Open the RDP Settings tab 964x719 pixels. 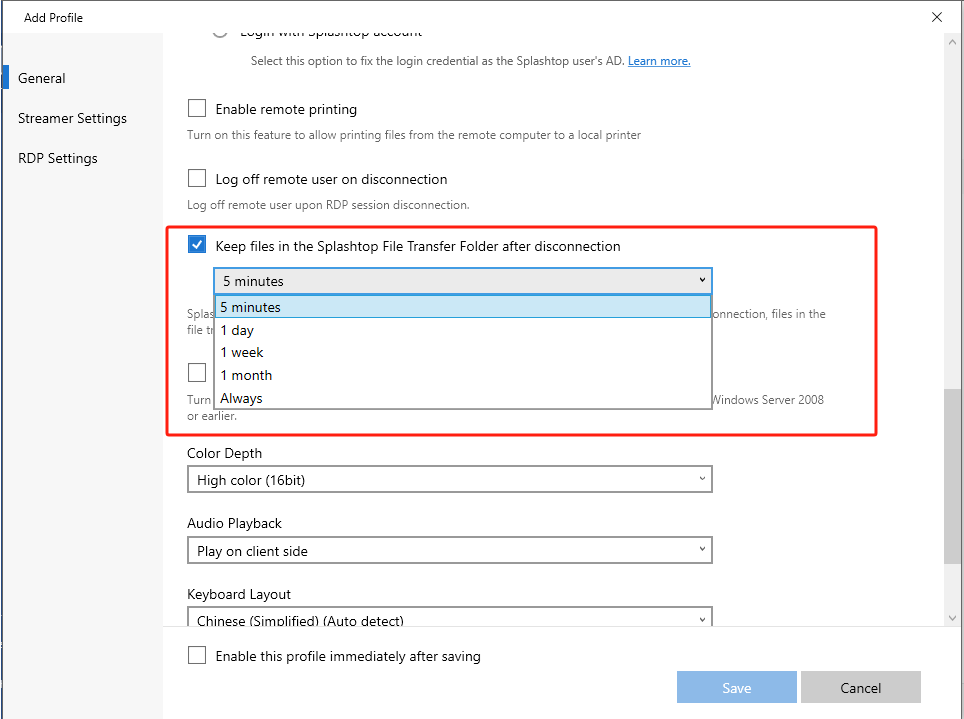tap(58, 158)
